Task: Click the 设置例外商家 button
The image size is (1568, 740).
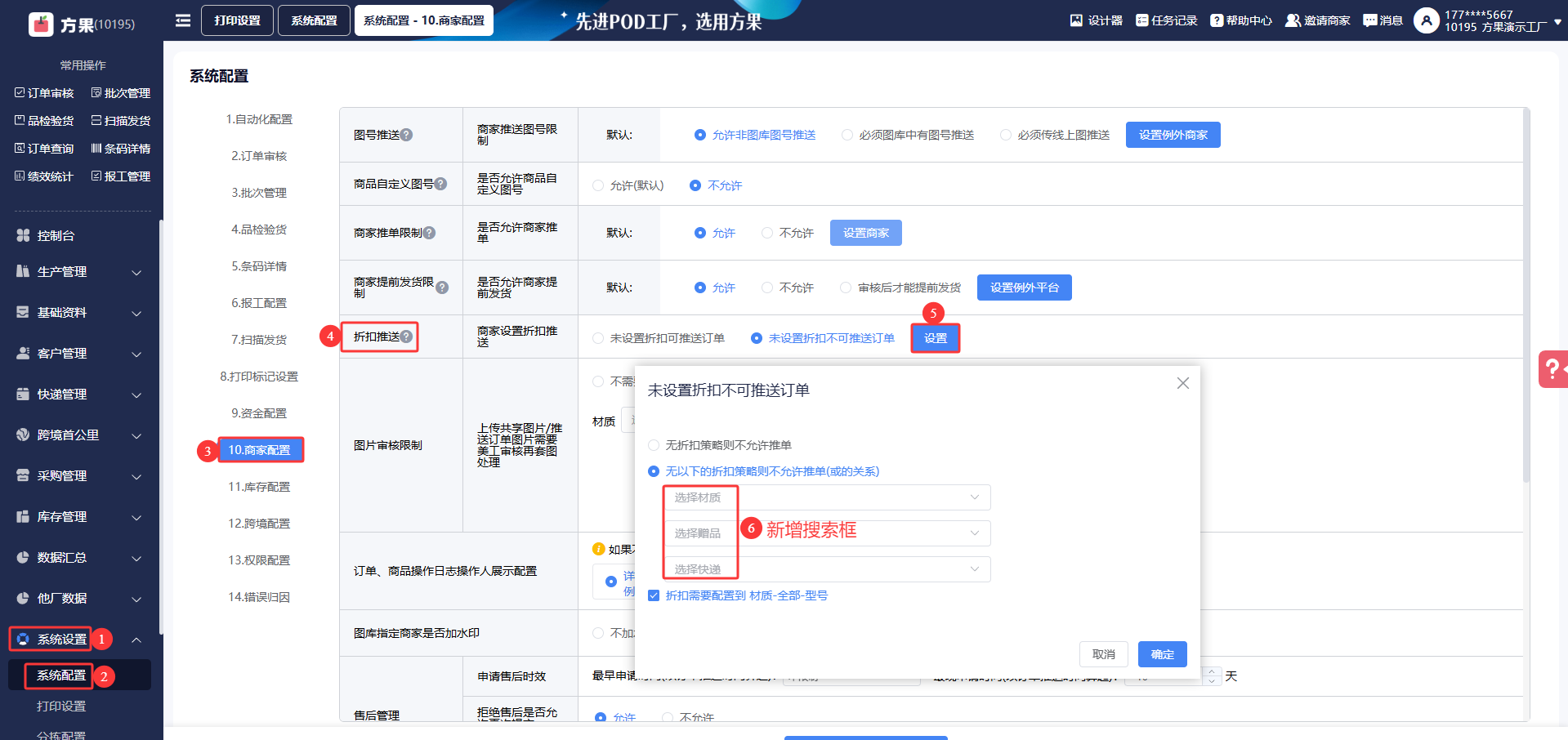Action: point(1173,135)
